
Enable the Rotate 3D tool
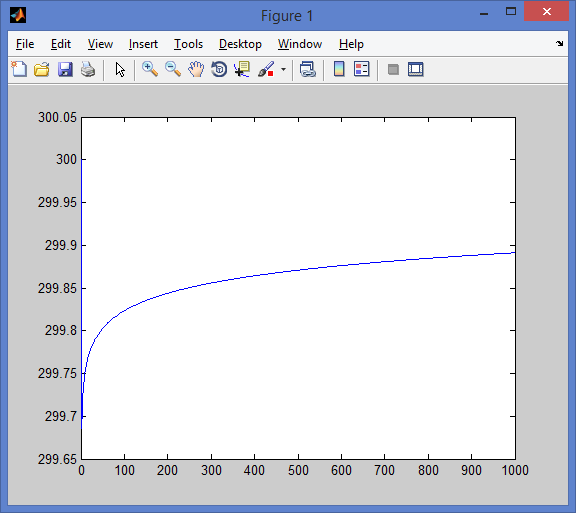(x=219, y=69)
